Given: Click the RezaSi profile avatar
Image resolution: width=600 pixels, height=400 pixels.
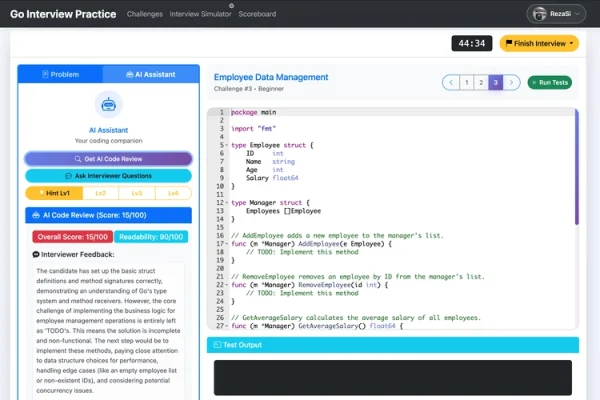Looking at the screenshot, I should tap(540, 14).
